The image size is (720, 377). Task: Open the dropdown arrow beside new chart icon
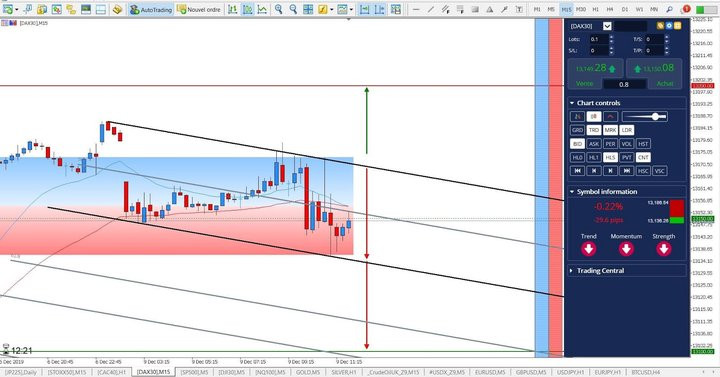pyautogui.click(x=17, y=9)
